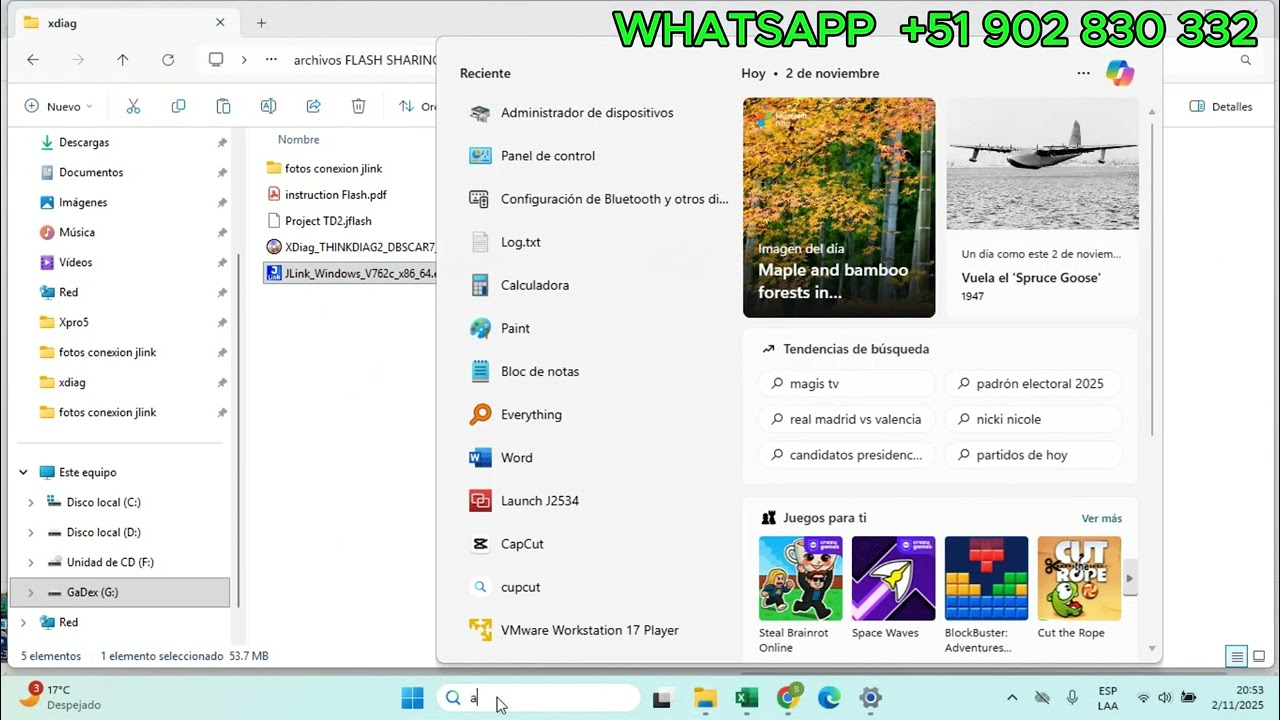Open the Copilot icon in search panel
Screen dimensions: 1280x720
coord(1119,73)
